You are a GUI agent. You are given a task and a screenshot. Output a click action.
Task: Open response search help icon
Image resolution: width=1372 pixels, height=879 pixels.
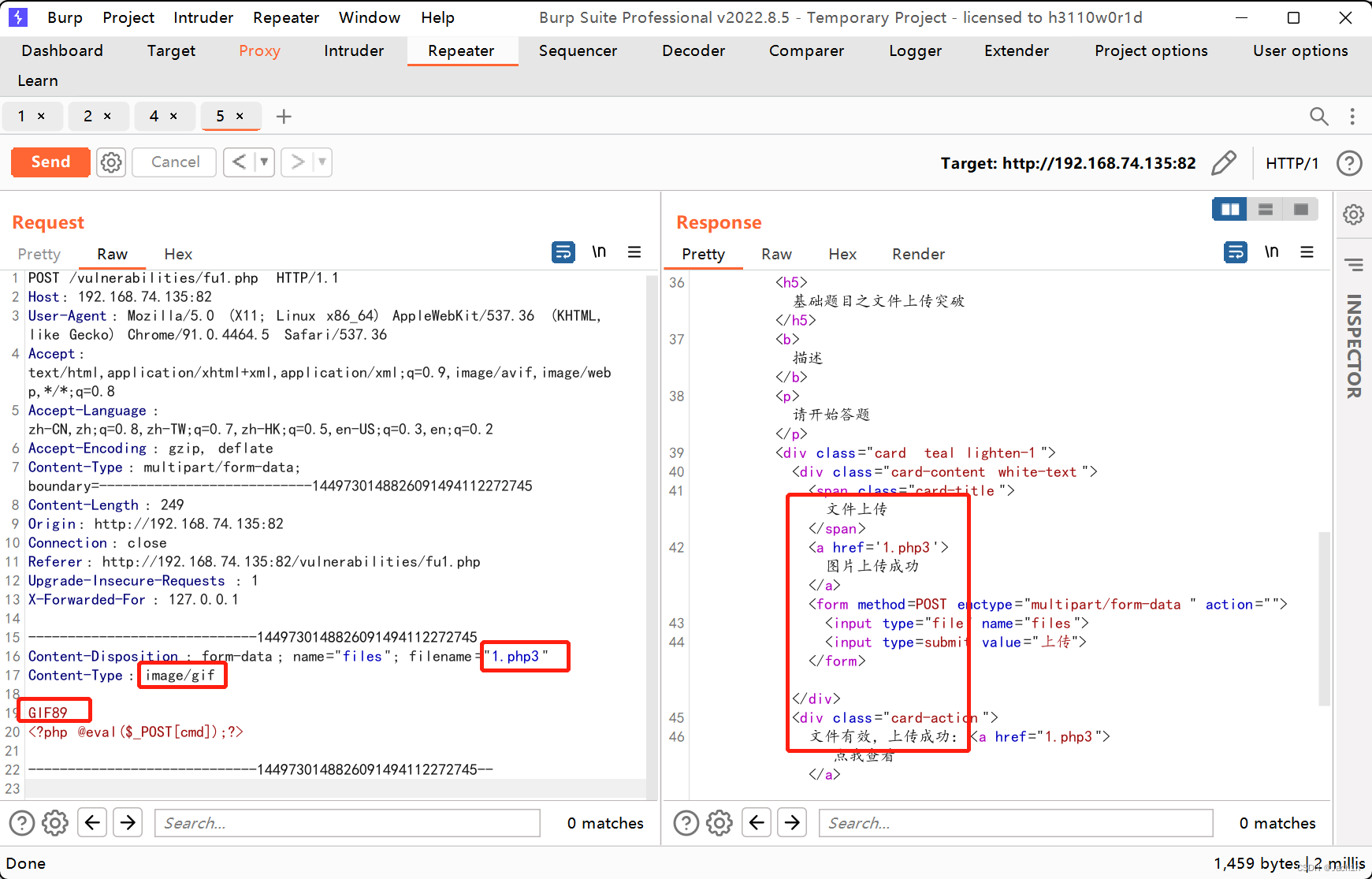point(686,823)
